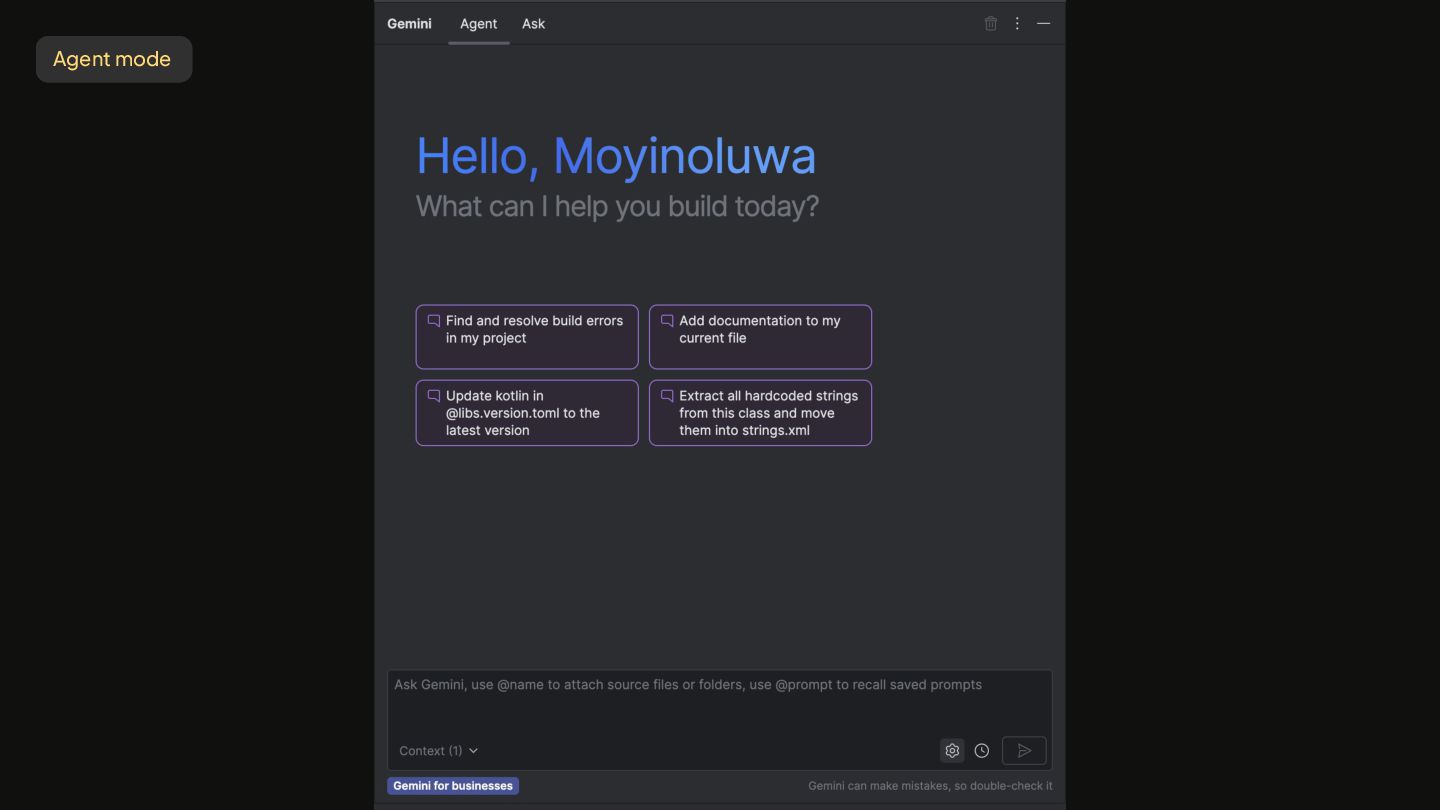Click the 'Hello, Moyinoluwa' greeting text
This screenshot has width=1440, height=810.
point(616,156)
